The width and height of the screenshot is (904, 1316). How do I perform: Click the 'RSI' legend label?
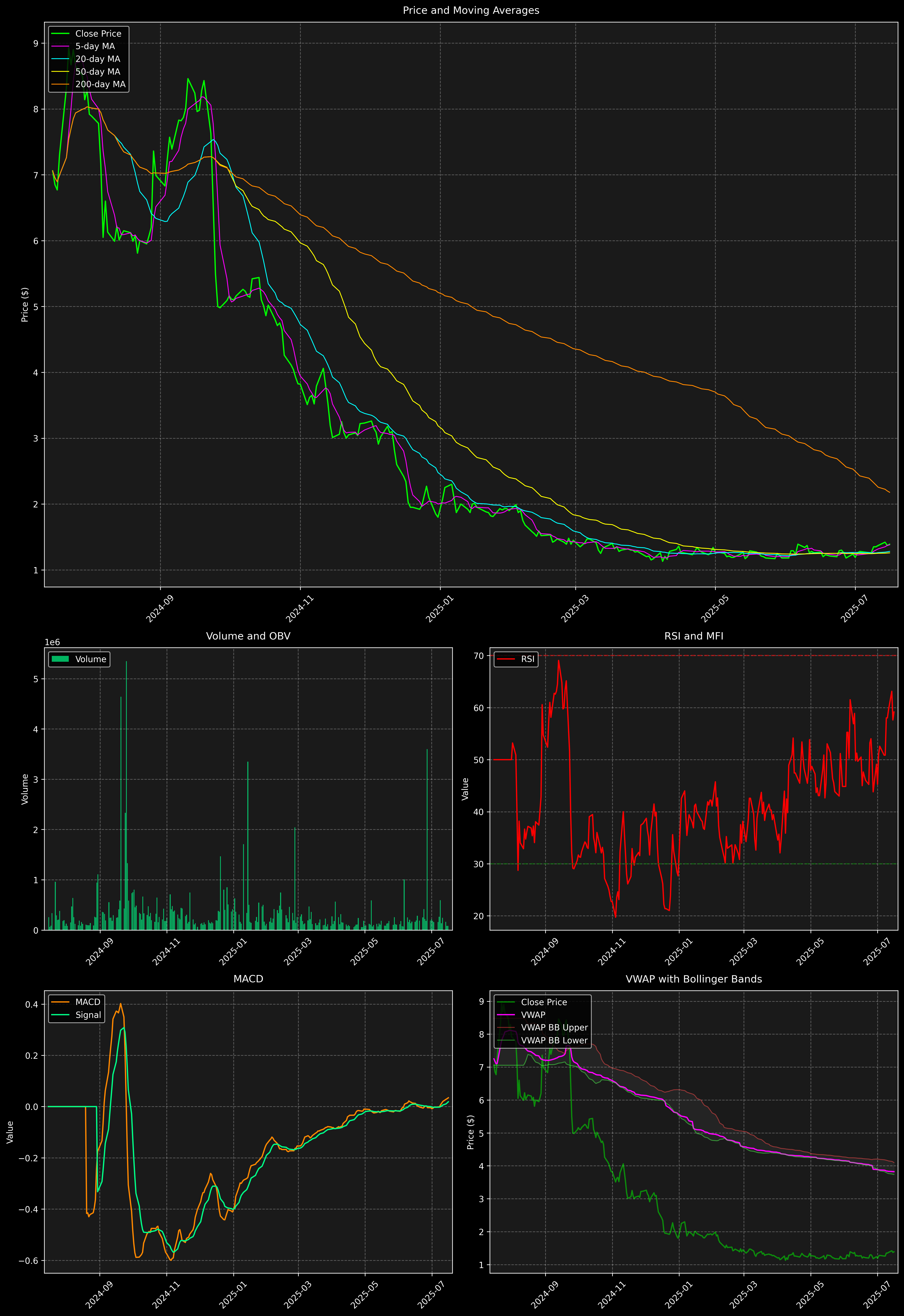527,659
